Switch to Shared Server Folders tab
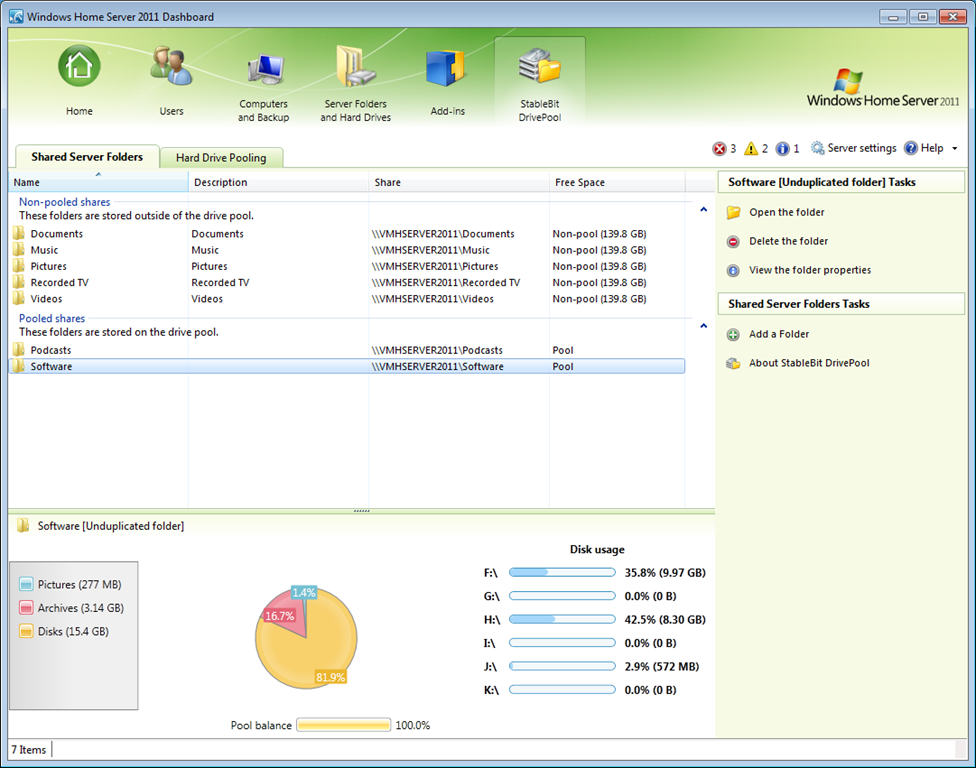Viewport: 976px width, 768px height. (87, 157)
